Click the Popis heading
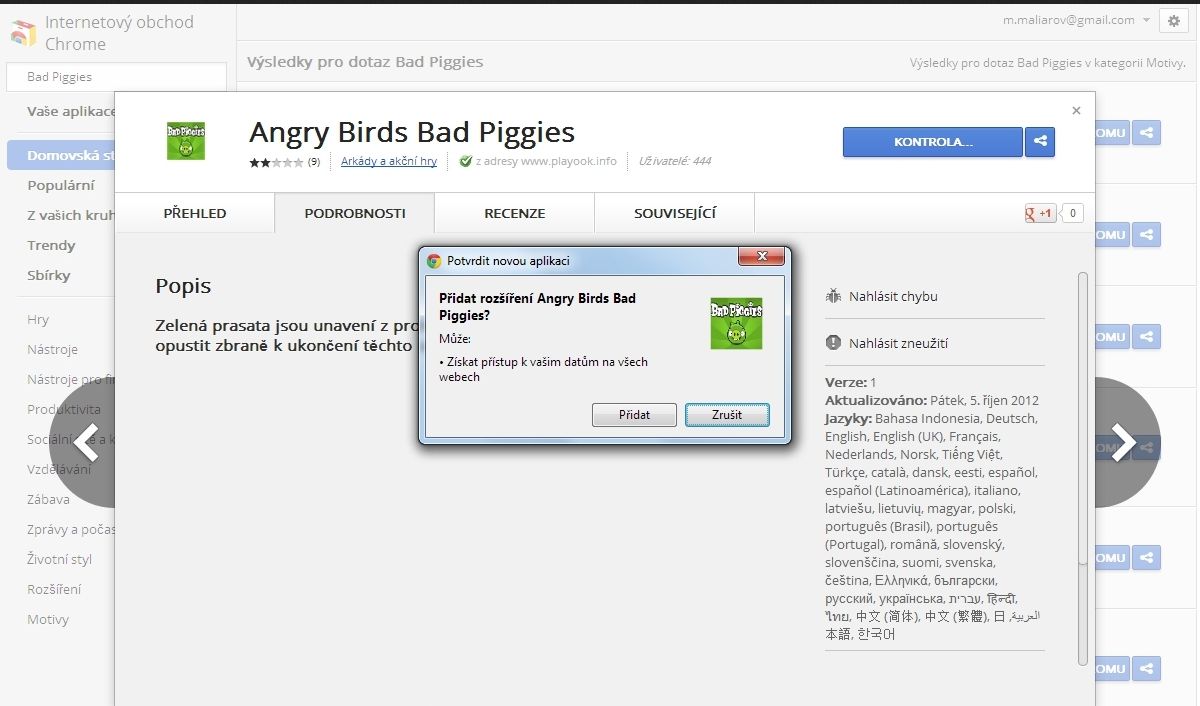1200x706 pixels. pos(183,286)
